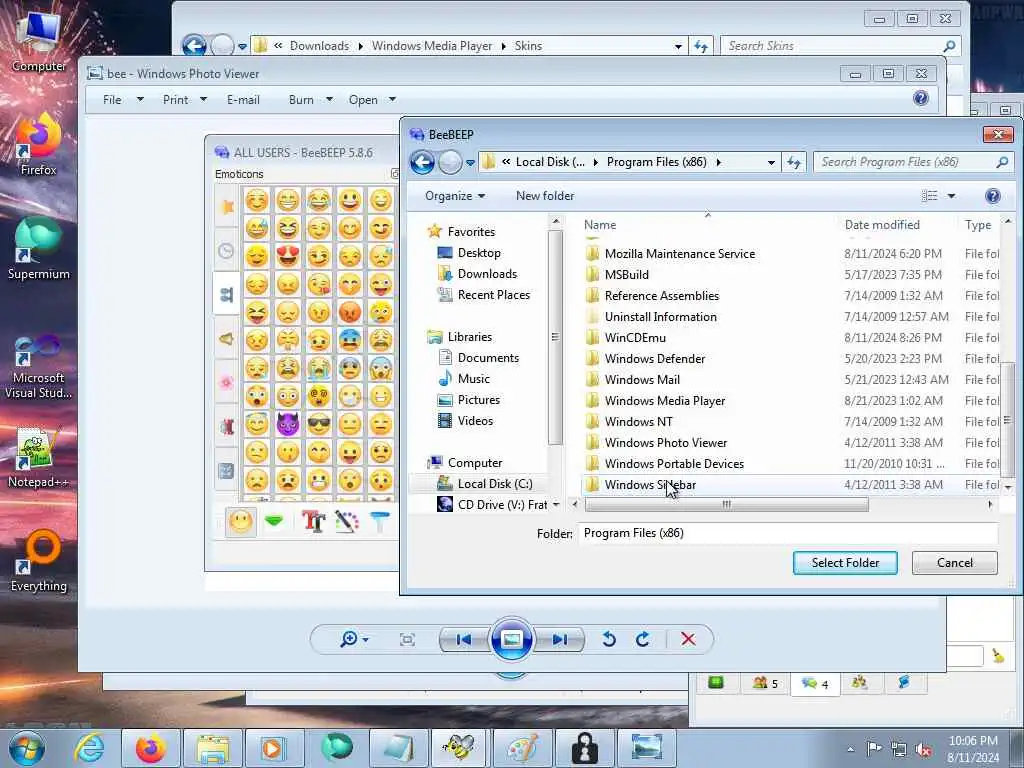
Task: Open the Print menu in Photo Viewer
Action: pyautogui.click(x=184, y=99)
